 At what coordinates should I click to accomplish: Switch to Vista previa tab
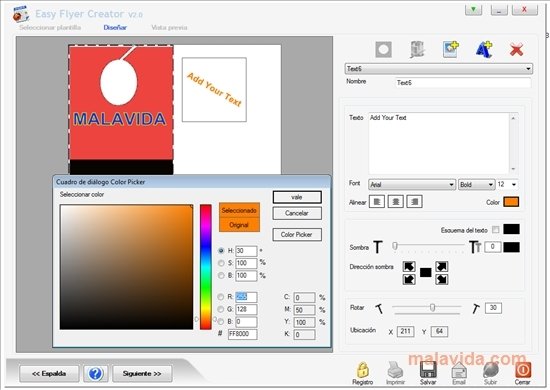169,27
